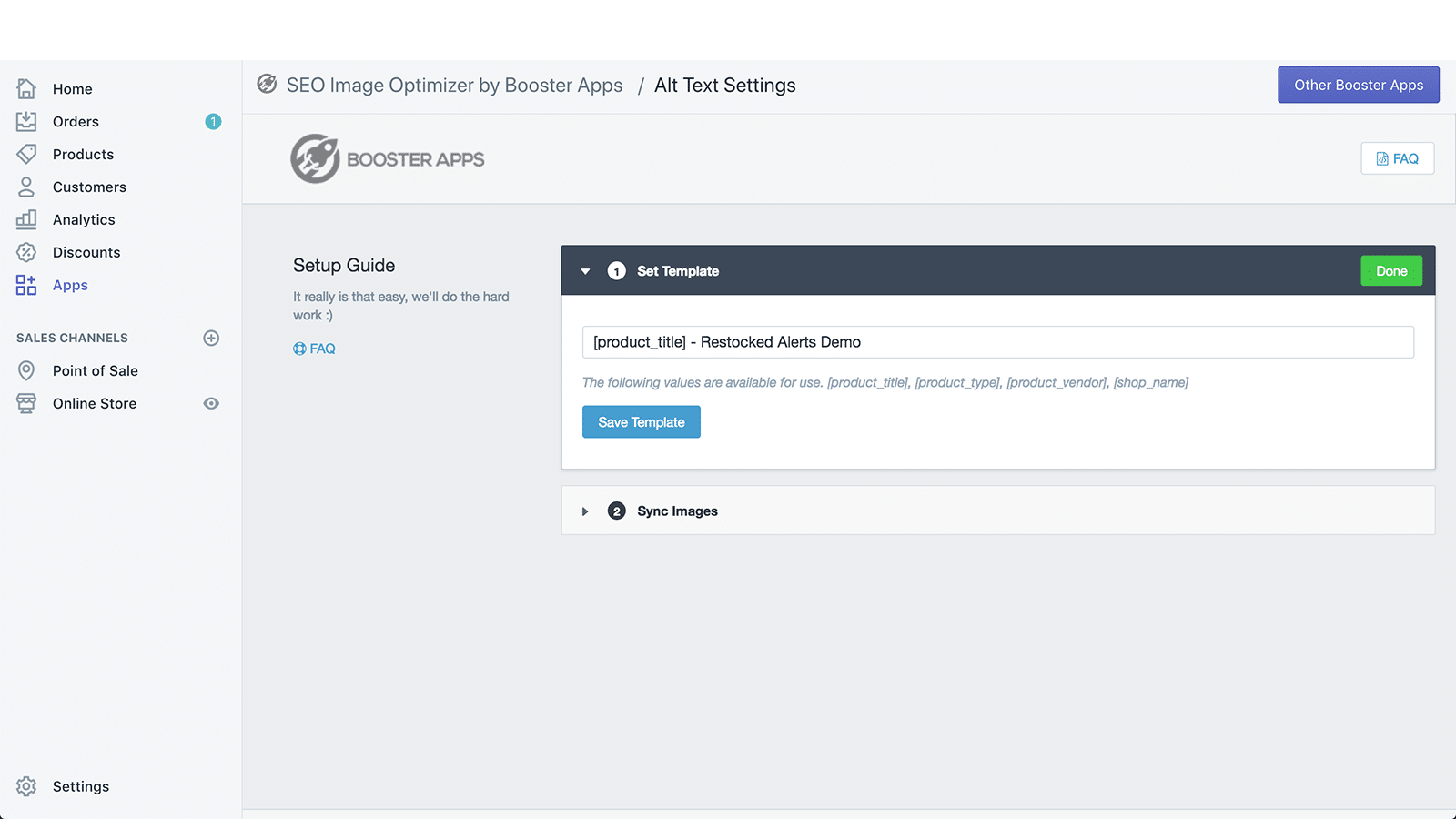The width and height of the screenshot is (1456, 819).
Task: Click the Other Booster Apps button
Action: click(1359, 85)
